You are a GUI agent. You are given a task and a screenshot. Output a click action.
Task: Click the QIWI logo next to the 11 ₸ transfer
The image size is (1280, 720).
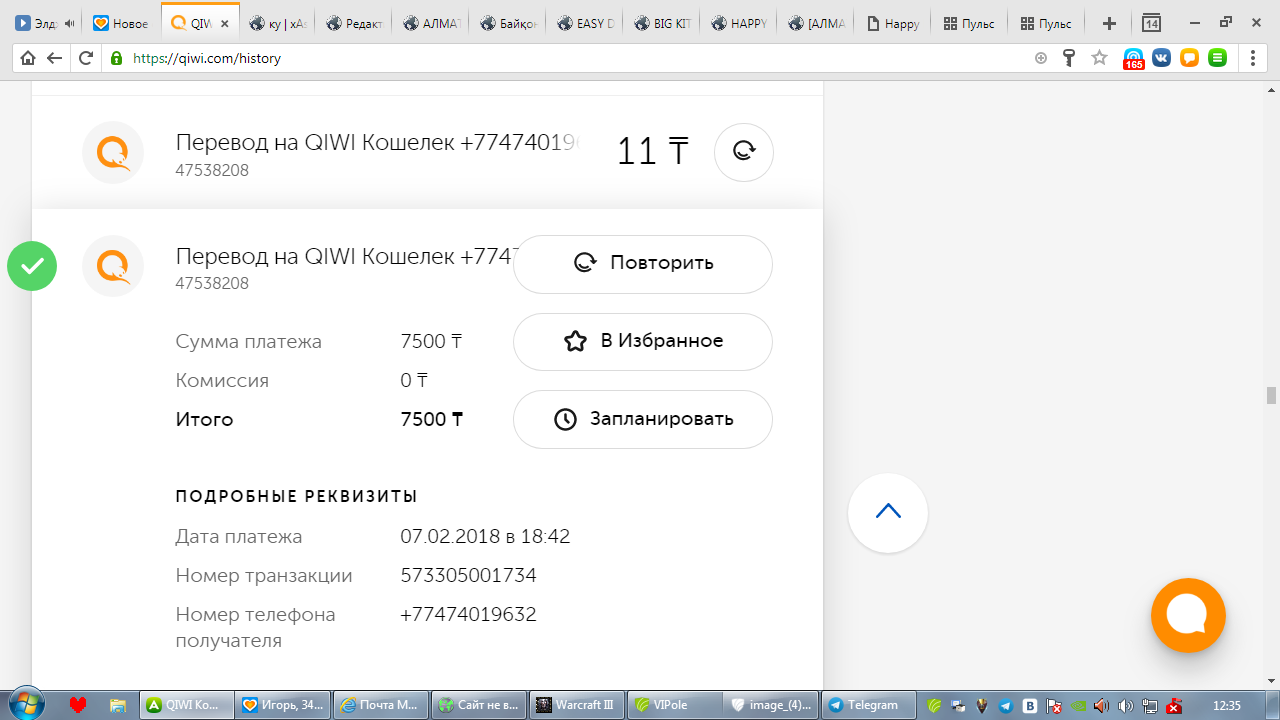coord(113,153)
